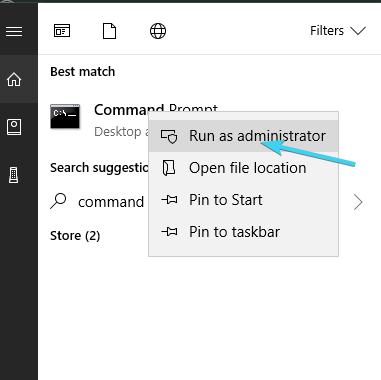
Task: Open the Notebook icon in sidebar
Action: point(14,127)
